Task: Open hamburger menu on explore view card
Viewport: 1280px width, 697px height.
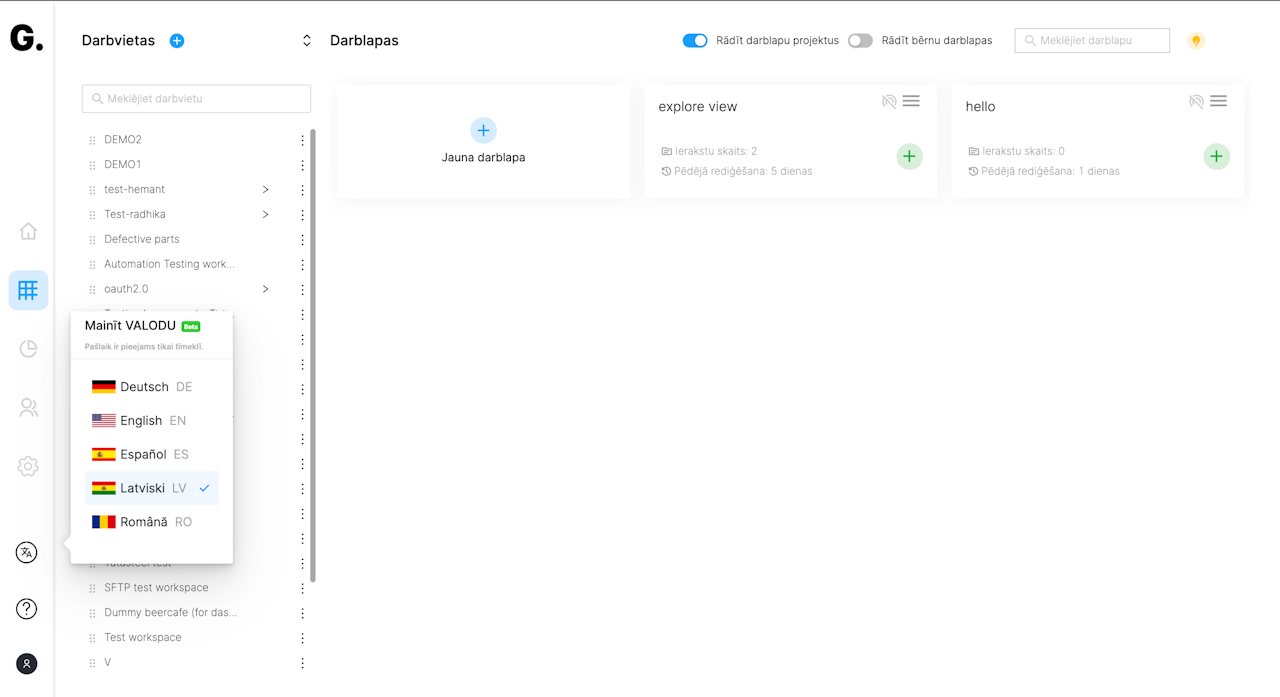Action: [x=911, y=101]
